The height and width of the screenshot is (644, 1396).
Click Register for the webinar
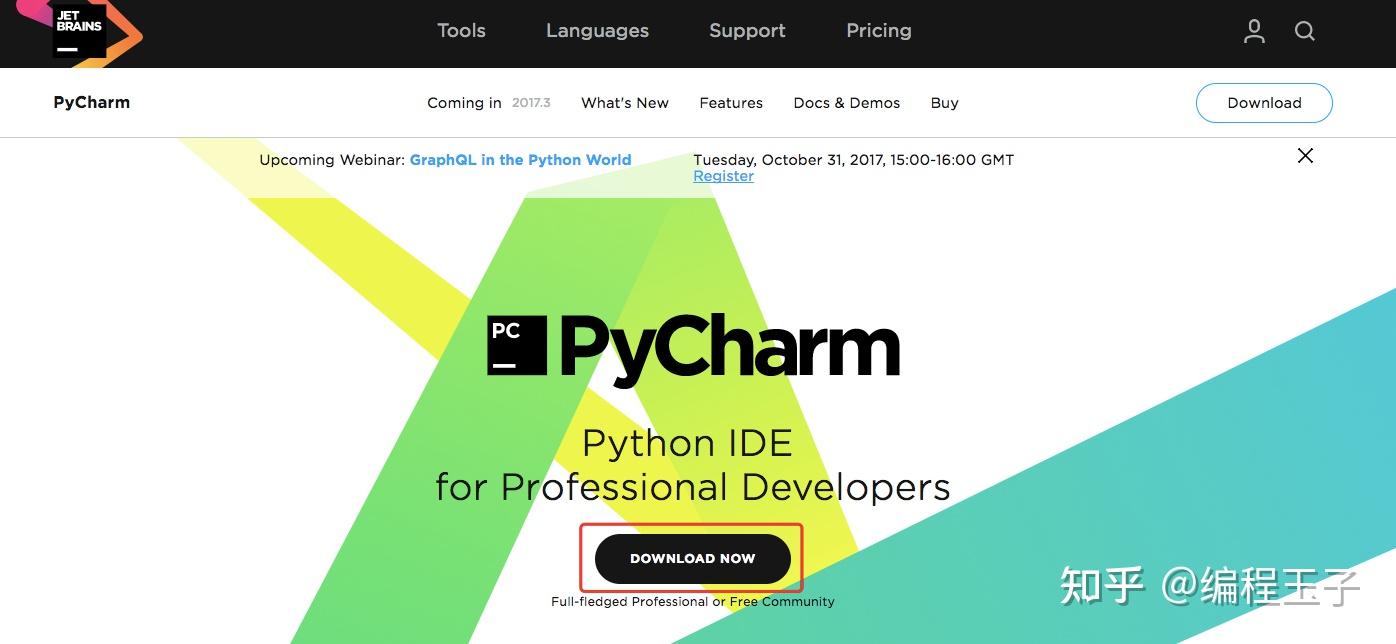[x=723, y=176]
